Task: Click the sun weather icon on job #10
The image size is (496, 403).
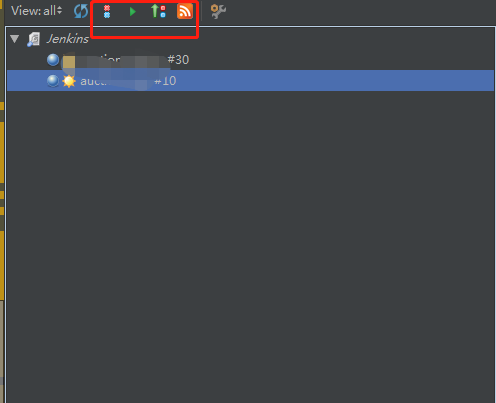Action: click(x=69, y=81)
